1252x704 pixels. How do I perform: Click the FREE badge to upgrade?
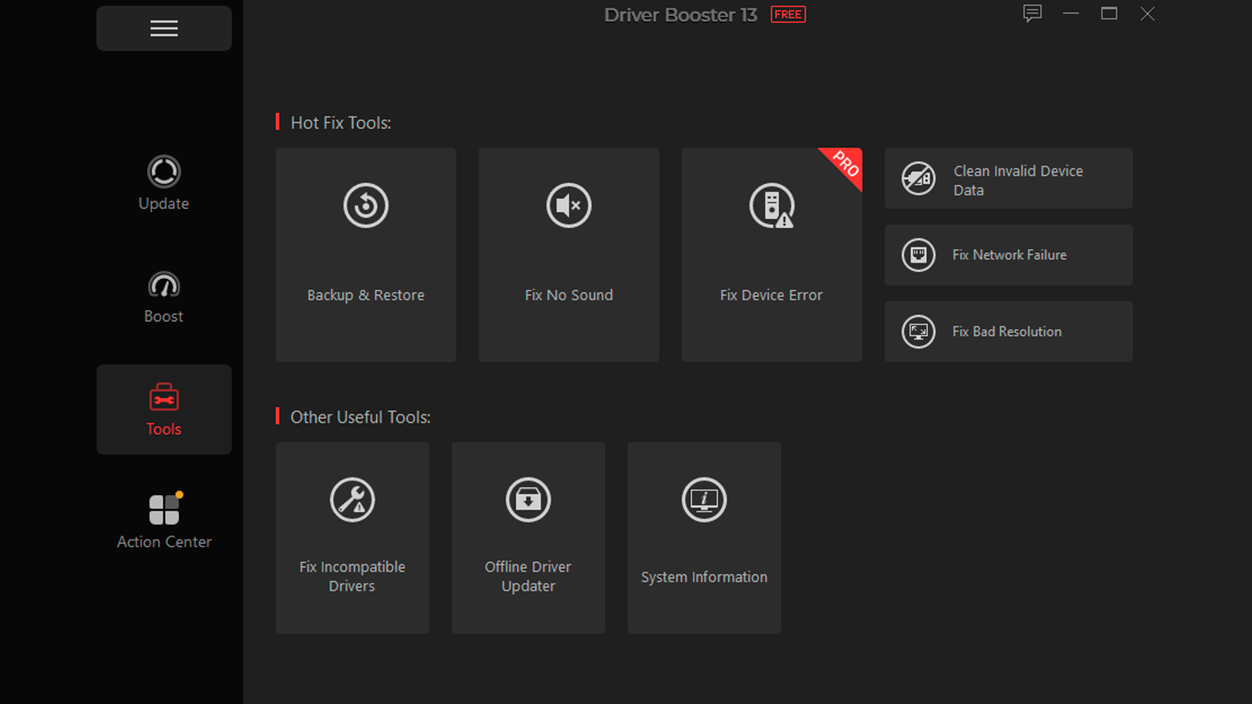pyautogui.click(x=787, y=14)
